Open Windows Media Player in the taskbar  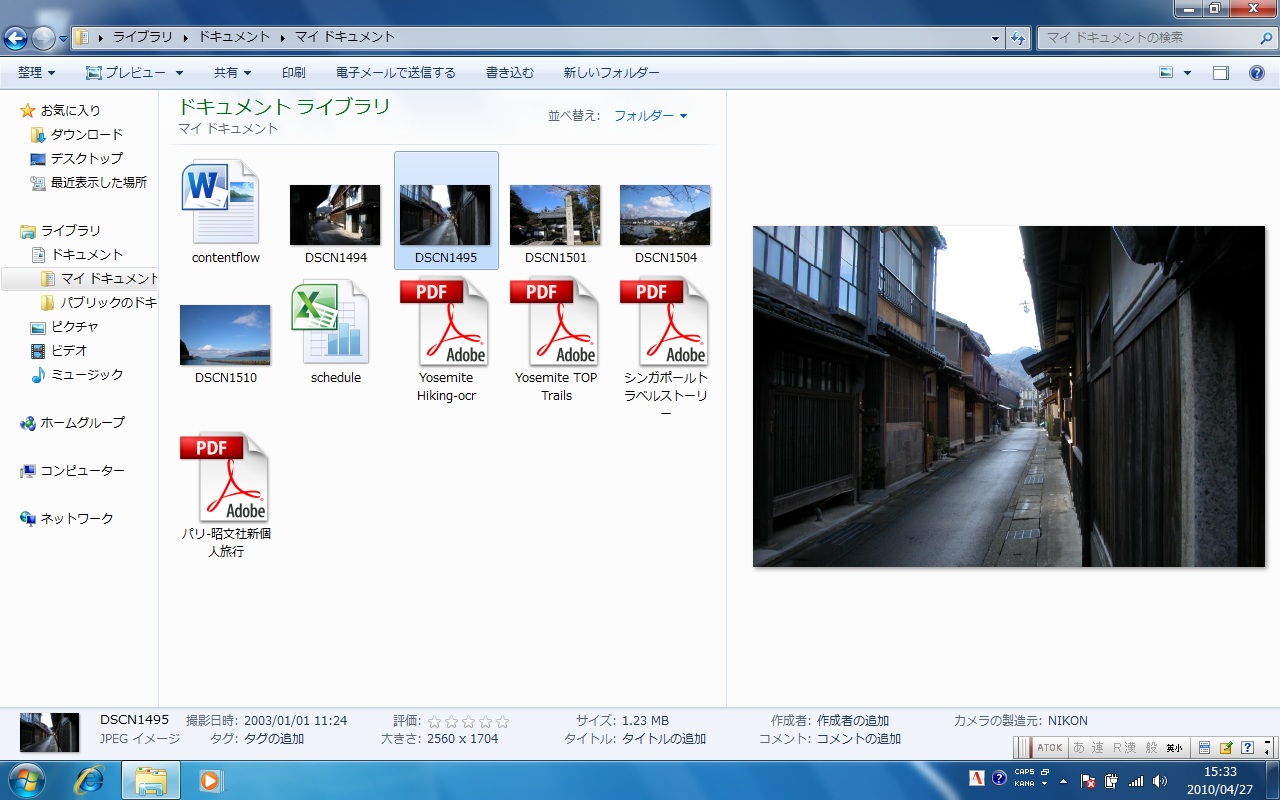coord(210,780)
